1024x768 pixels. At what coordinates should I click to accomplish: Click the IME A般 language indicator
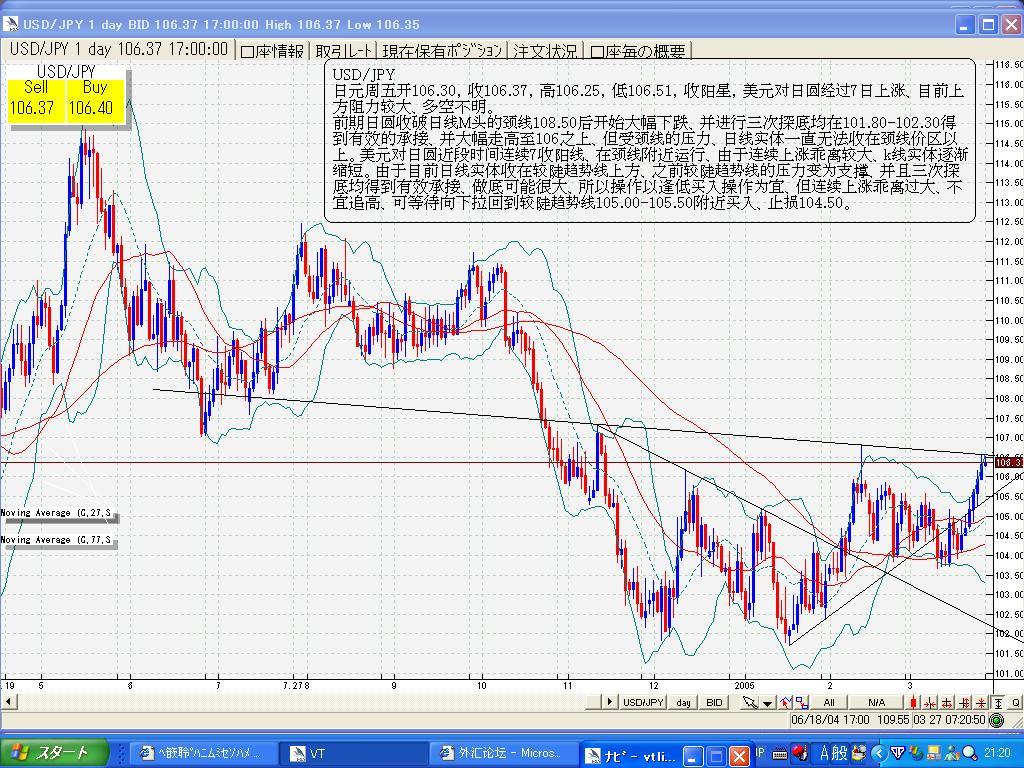[x=835, y=754]
